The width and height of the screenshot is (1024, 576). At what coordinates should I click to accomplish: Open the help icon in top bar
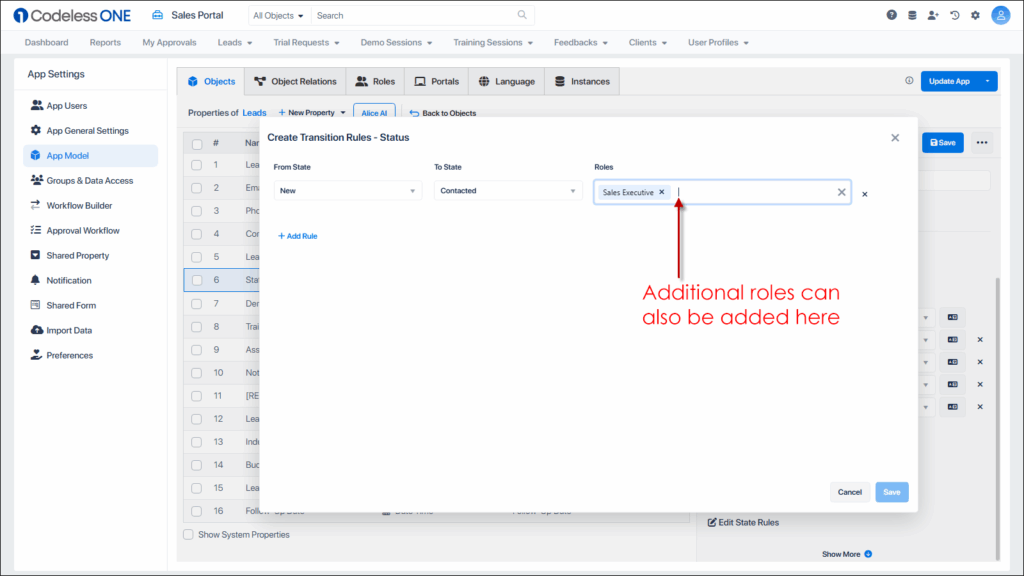click(x=890, y=15)
